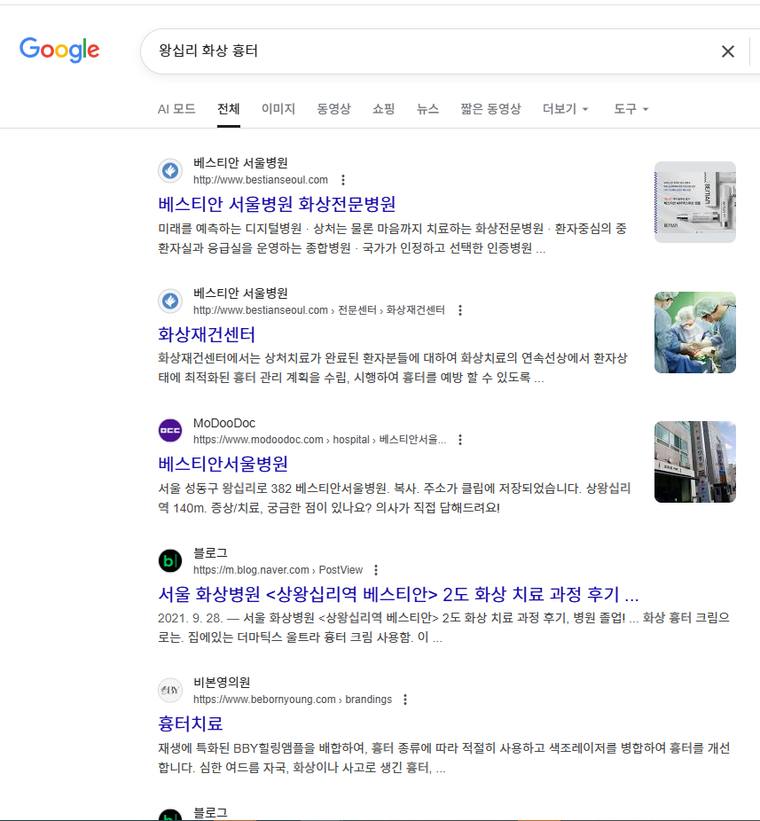Click https://www.bebornyoung.com › brandings URL text

[x=292, y=699]
